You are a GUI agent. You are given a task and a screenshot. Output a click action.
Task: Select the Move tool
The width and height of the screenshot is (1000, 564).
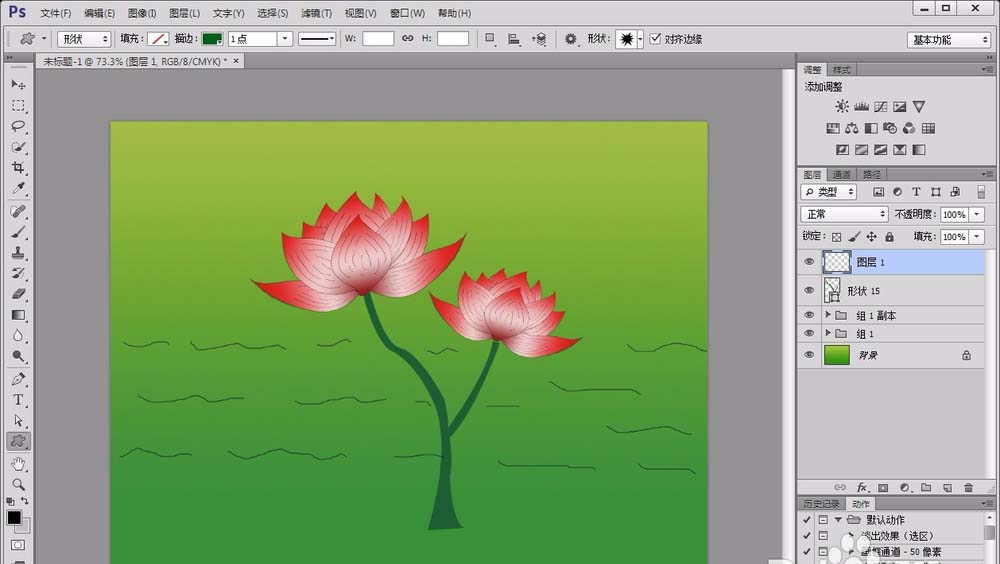point(18,85)
